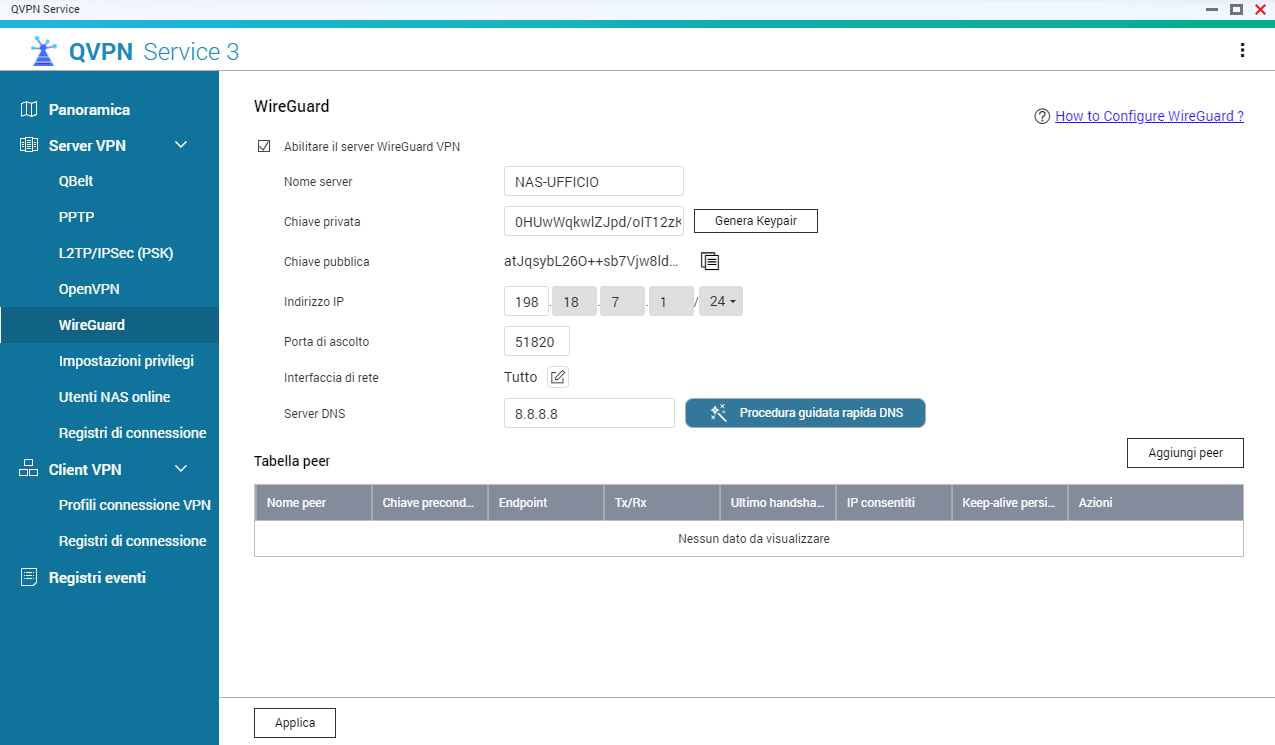Click the QVPN logo icon

click(x=43, y=51)
